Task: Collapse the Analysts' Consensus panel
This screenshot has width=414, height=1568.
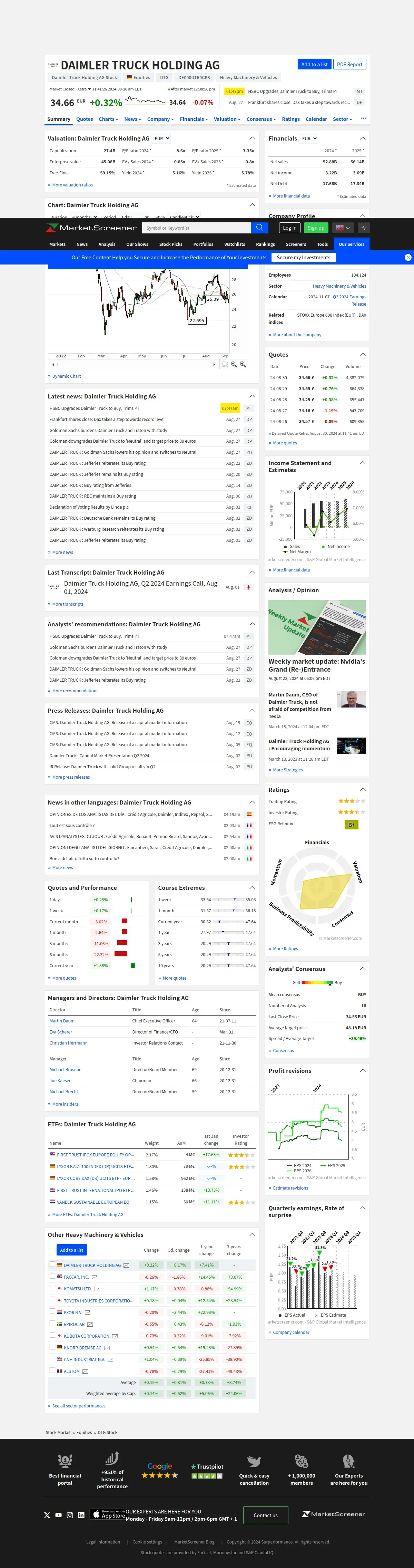Action: point(363,969)
